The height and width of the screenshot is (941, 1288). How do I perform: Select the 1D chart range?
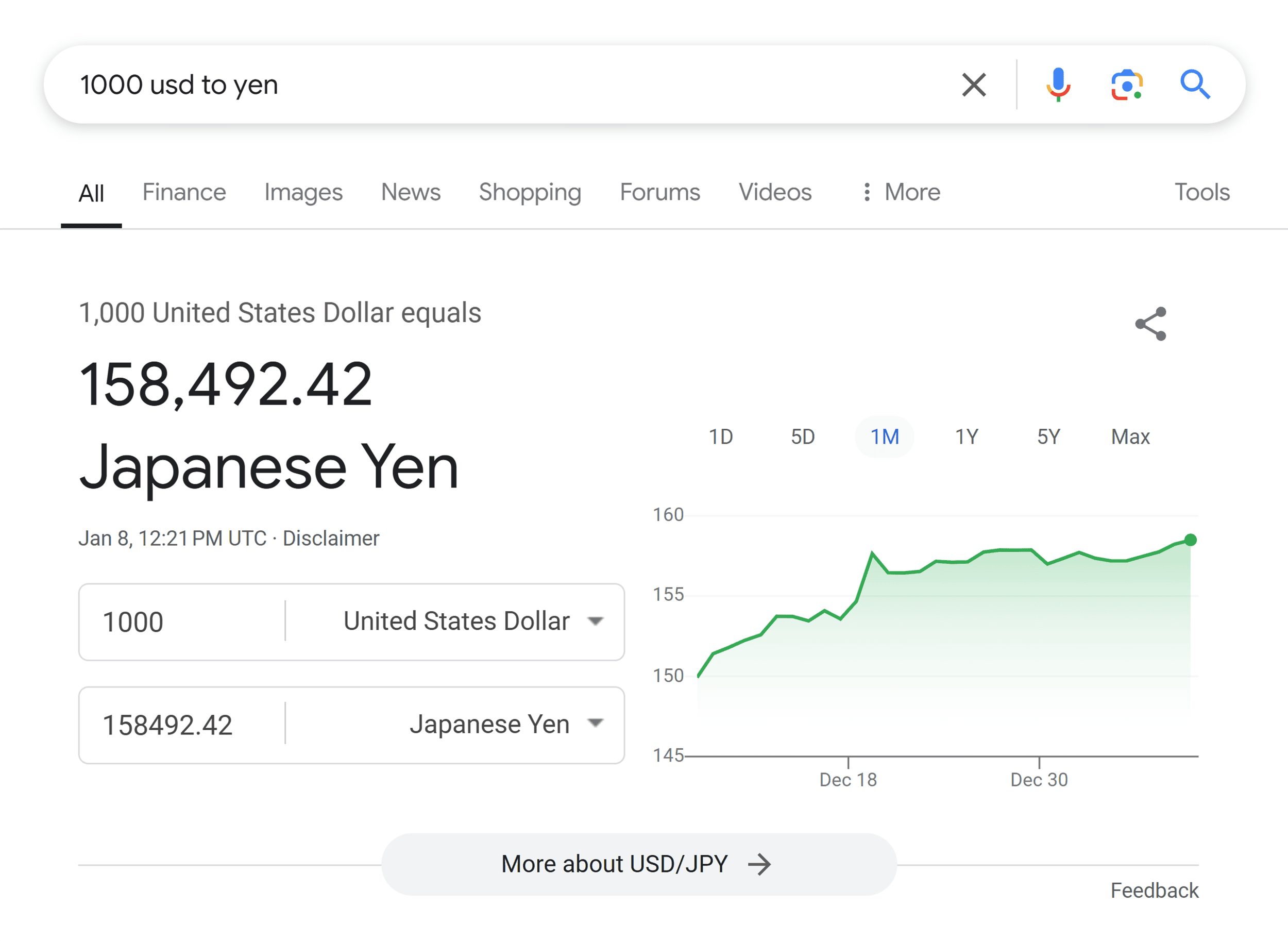tap(720, 437)
